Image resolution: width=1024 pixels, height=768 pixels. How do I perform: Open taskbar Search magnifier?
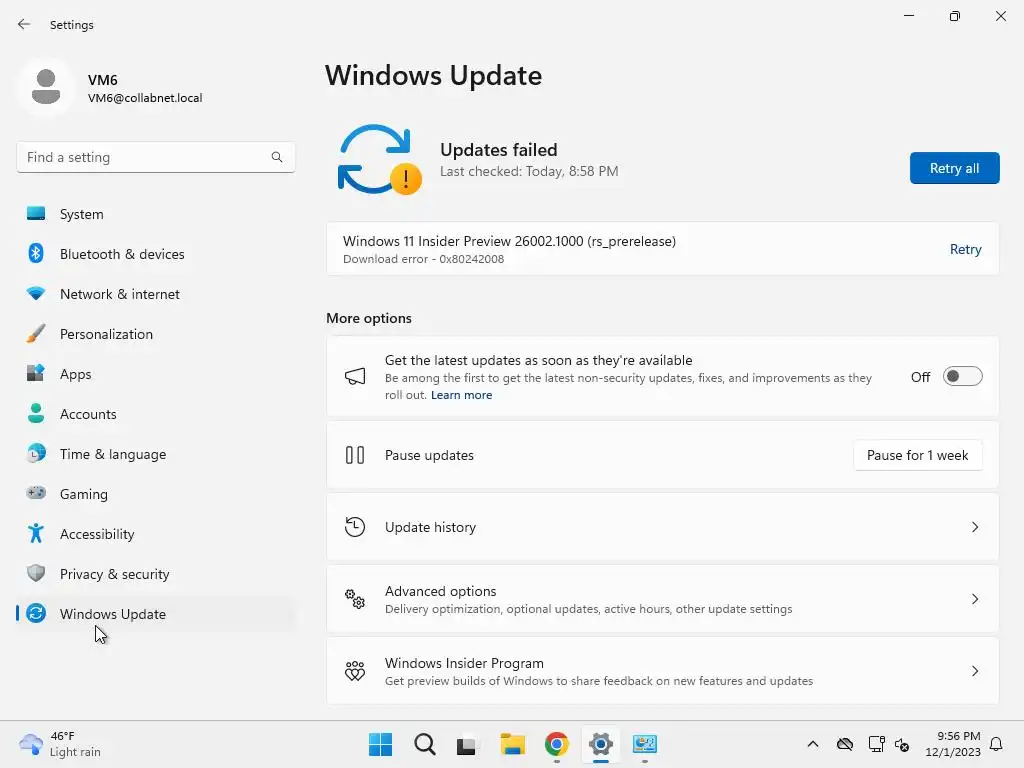point(424,744)
